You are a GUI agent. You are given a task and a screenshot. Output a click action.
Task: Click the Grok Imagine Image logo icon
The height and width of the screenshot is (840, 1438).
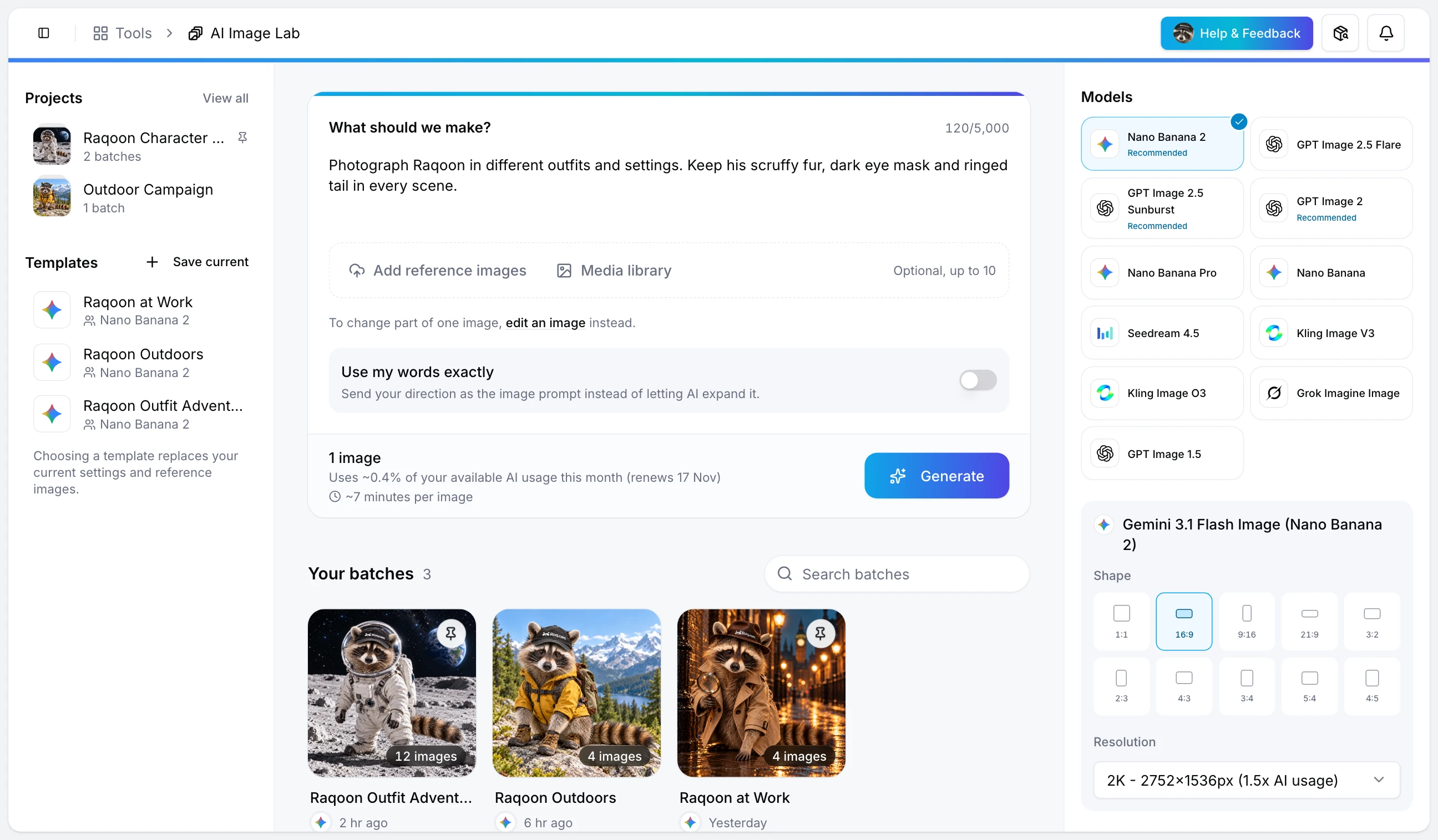pos(1274,393)
